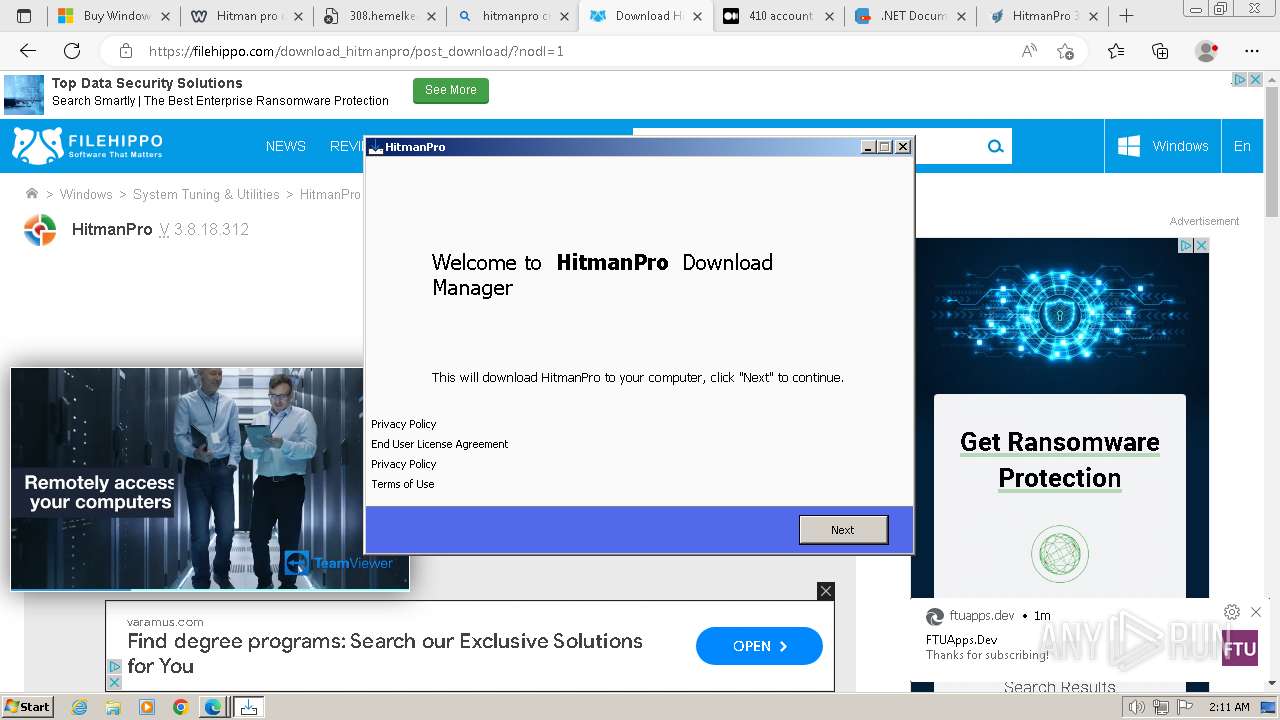The width and height of the screenshot is (1280, 720).
Task: Open the Read Aloud icon in address bar
Action: tap(1029, 51)
